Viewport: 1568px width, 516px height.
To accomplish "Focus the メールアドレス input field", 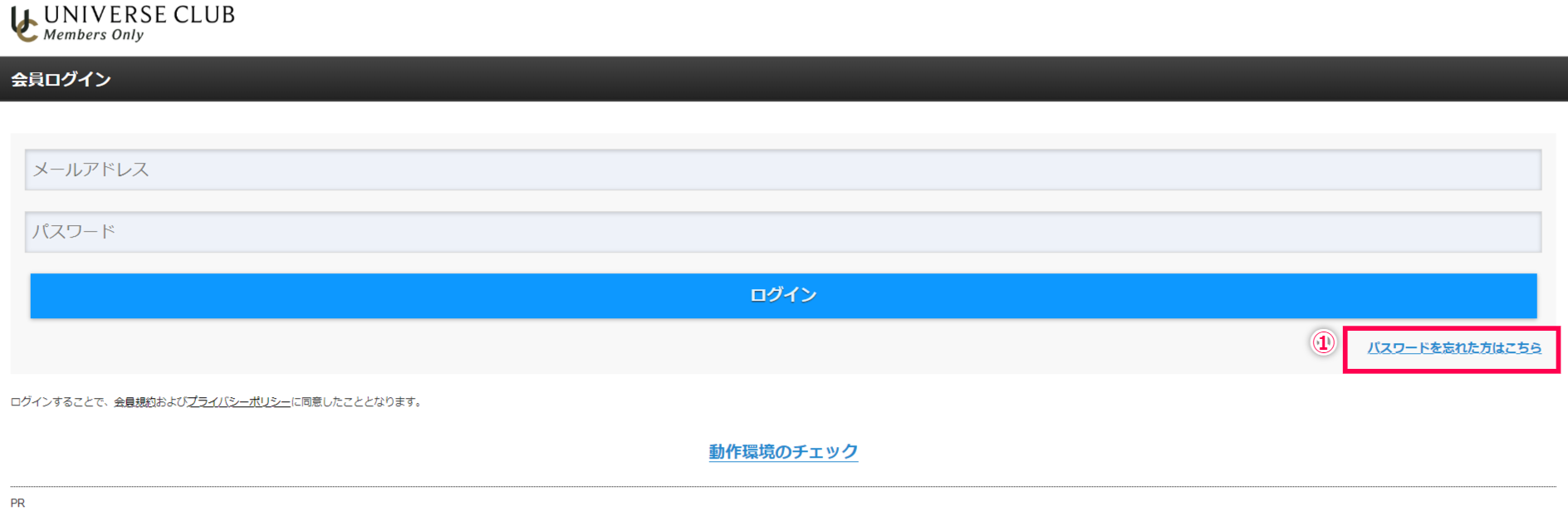I will (783, 170).
